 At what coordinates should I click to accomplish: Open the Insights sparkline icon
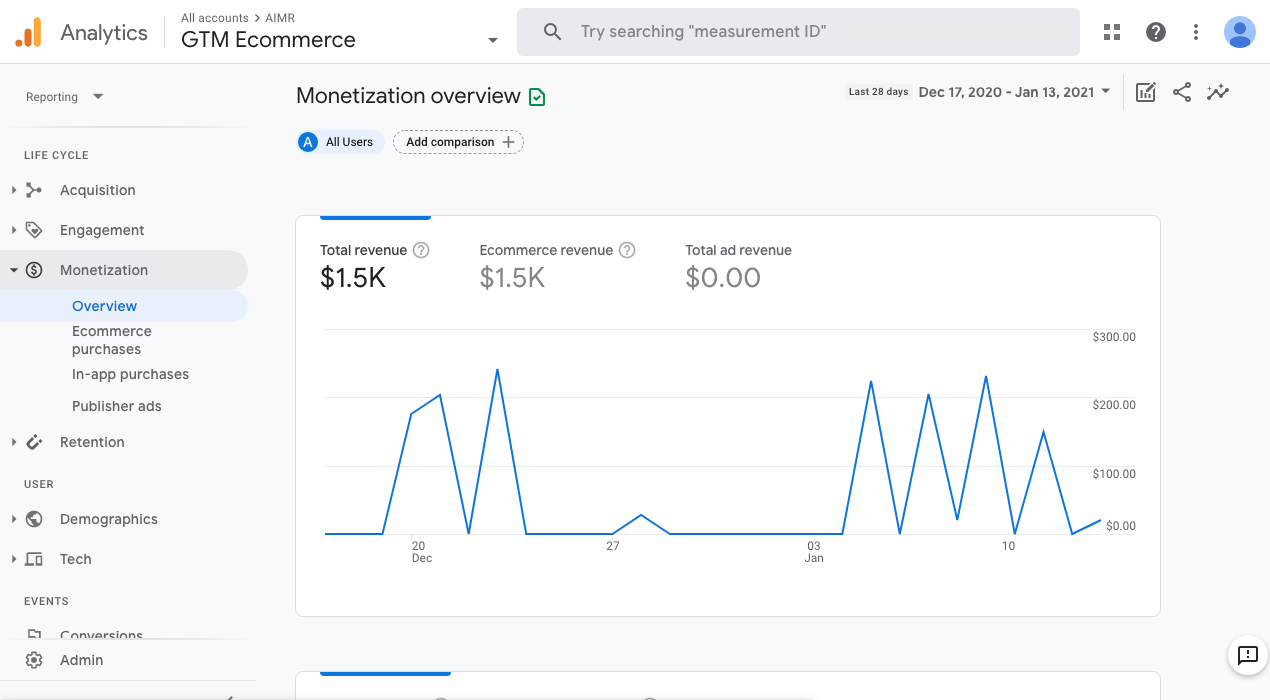tap(1218, 92)
